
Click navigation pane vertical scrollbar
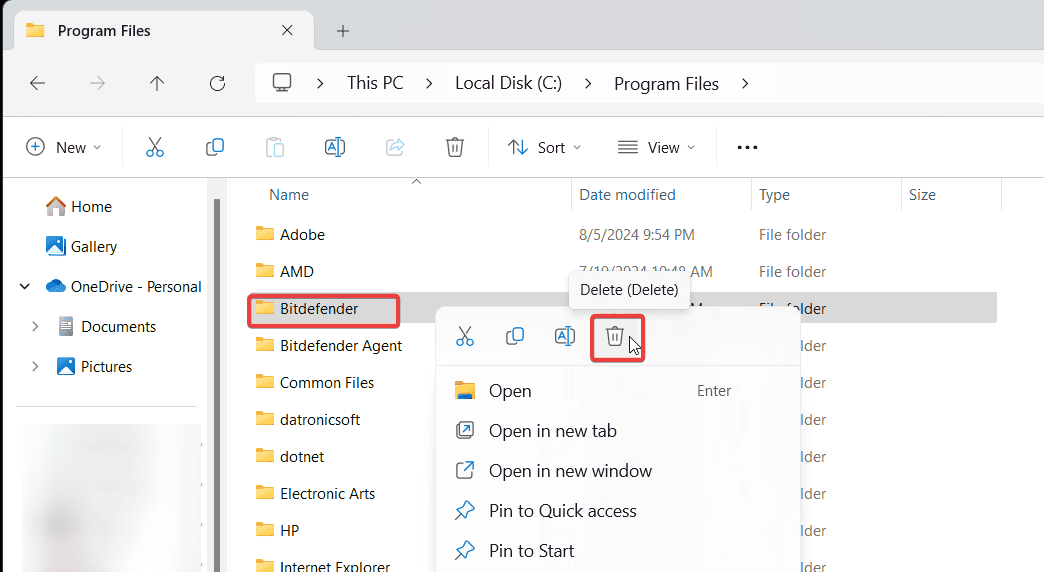coord(216,385)
